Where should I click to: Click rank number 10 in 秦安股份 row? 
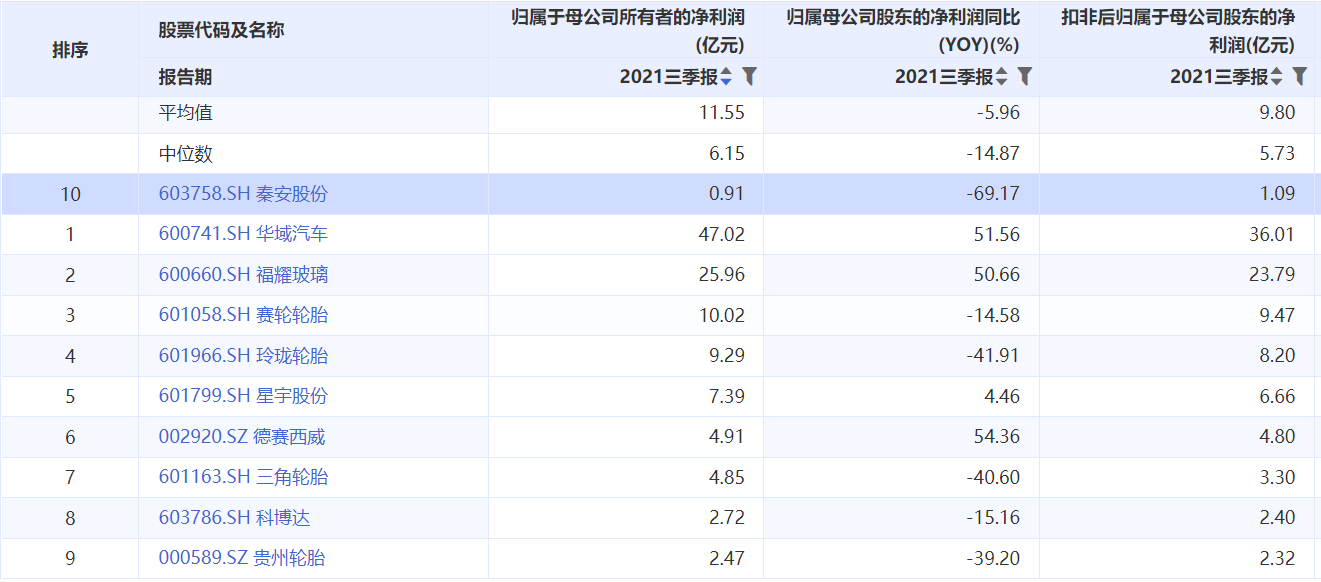coord(70,194)
